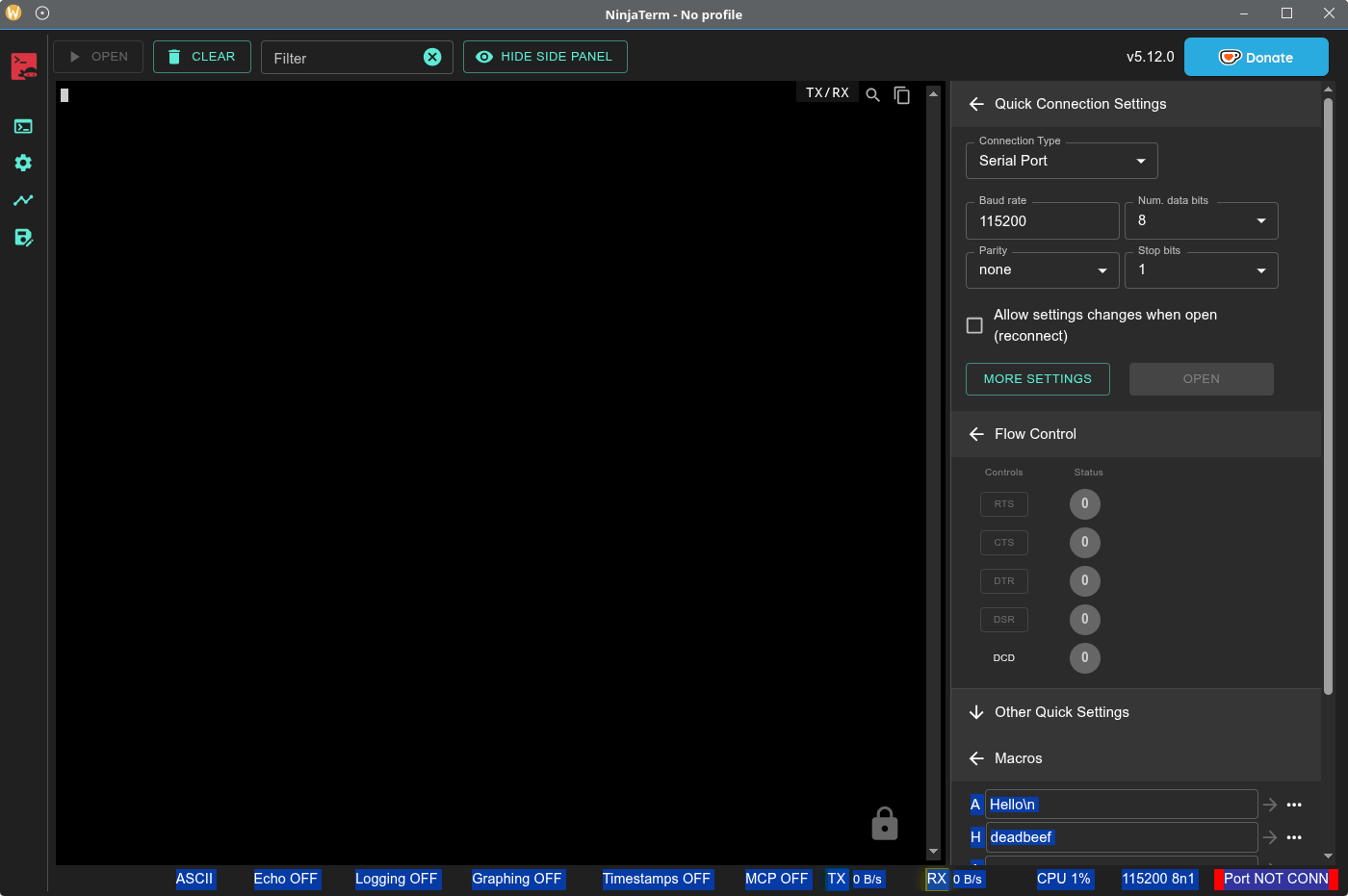Open more options for Hello\n macro
This screenshot has height=896, width=1348.
tap(1294, 805)
